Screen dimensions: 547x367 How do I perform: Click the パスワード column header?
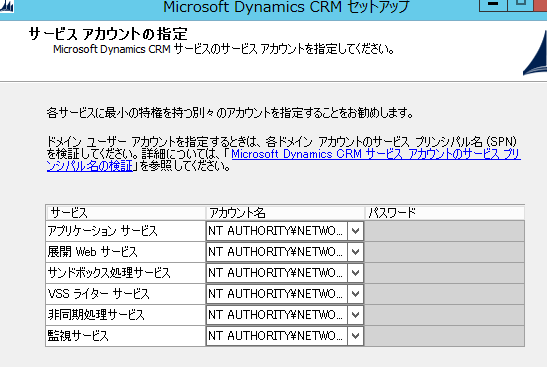click(x=444, y=213)
